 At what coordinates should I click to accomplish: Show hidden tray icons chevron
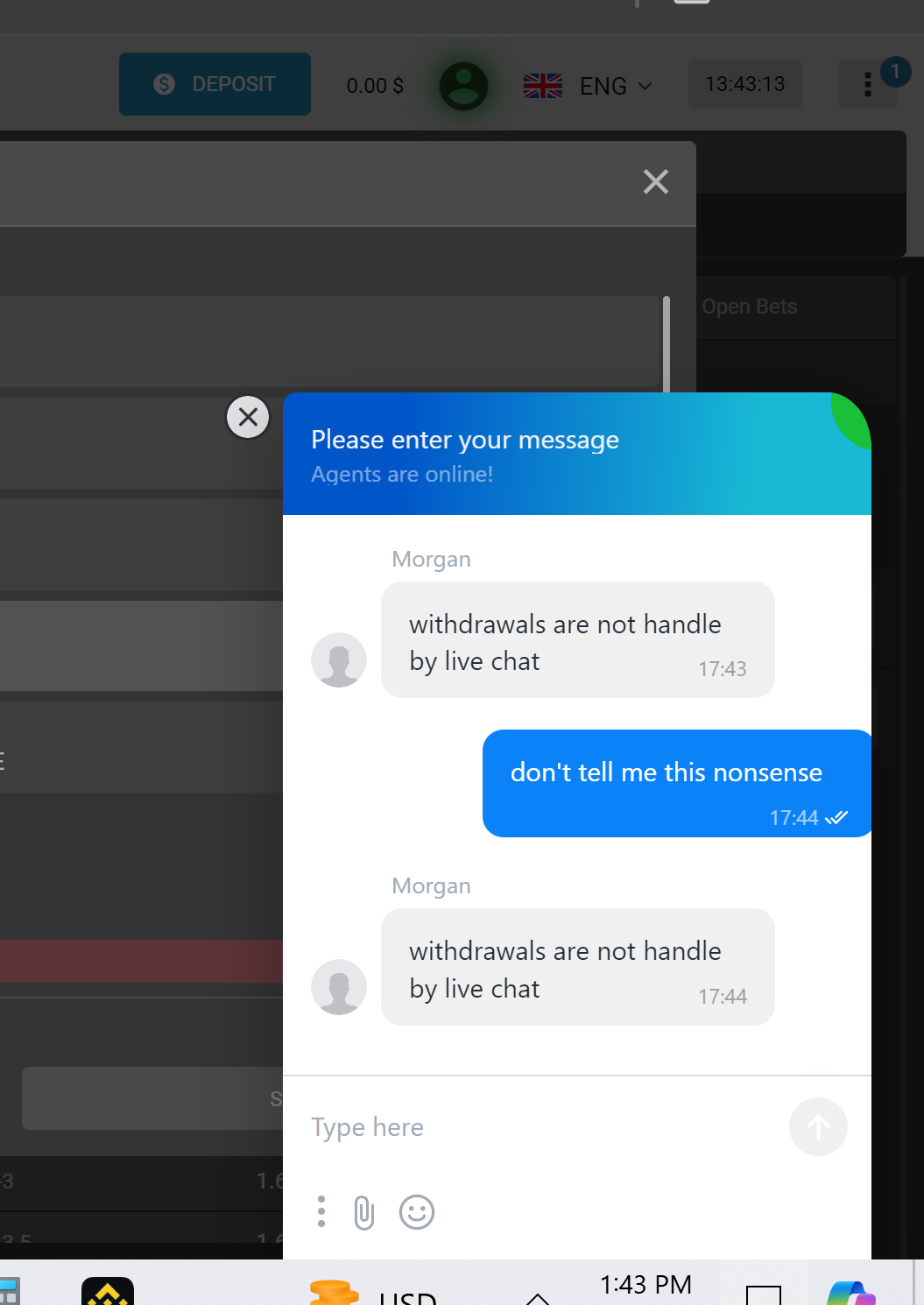pyautogui.click(x=538, y=1298)
